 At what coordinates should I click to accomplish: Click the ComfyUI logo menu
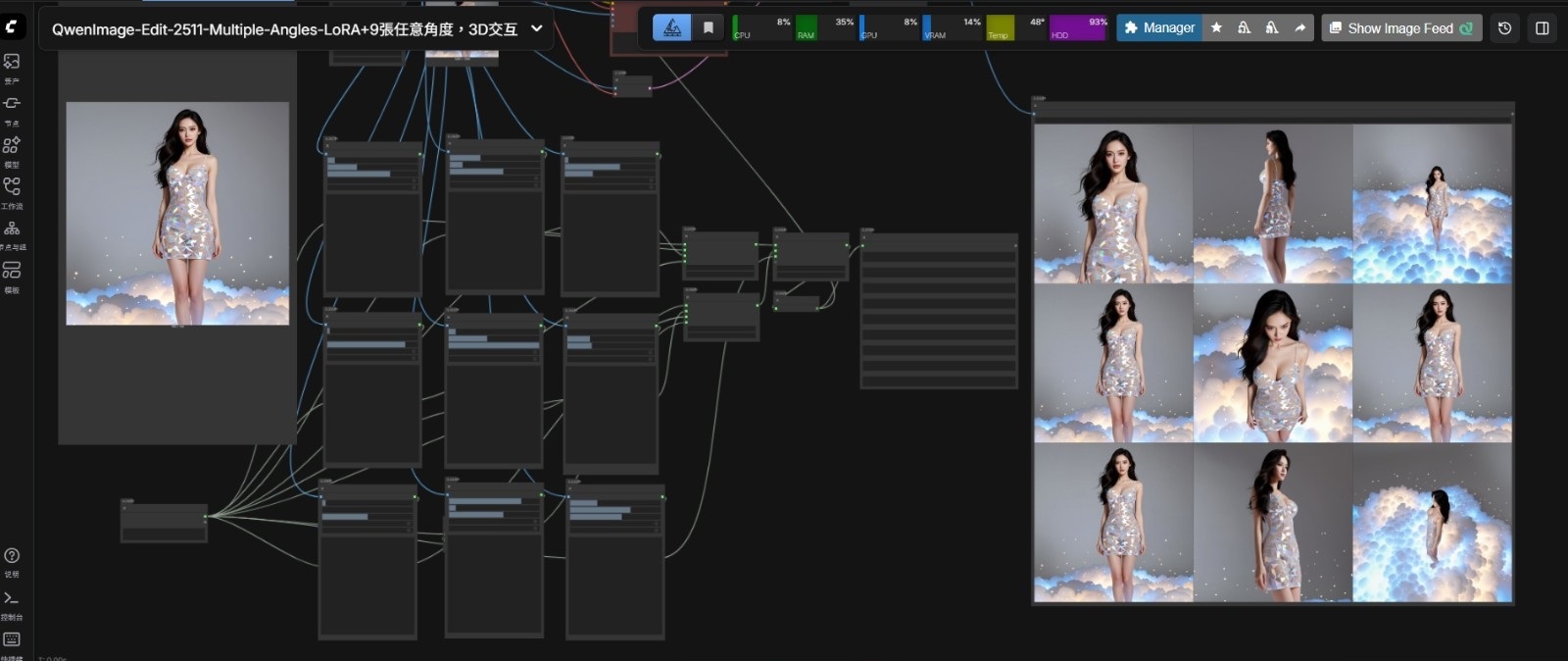tap(13, 26)
